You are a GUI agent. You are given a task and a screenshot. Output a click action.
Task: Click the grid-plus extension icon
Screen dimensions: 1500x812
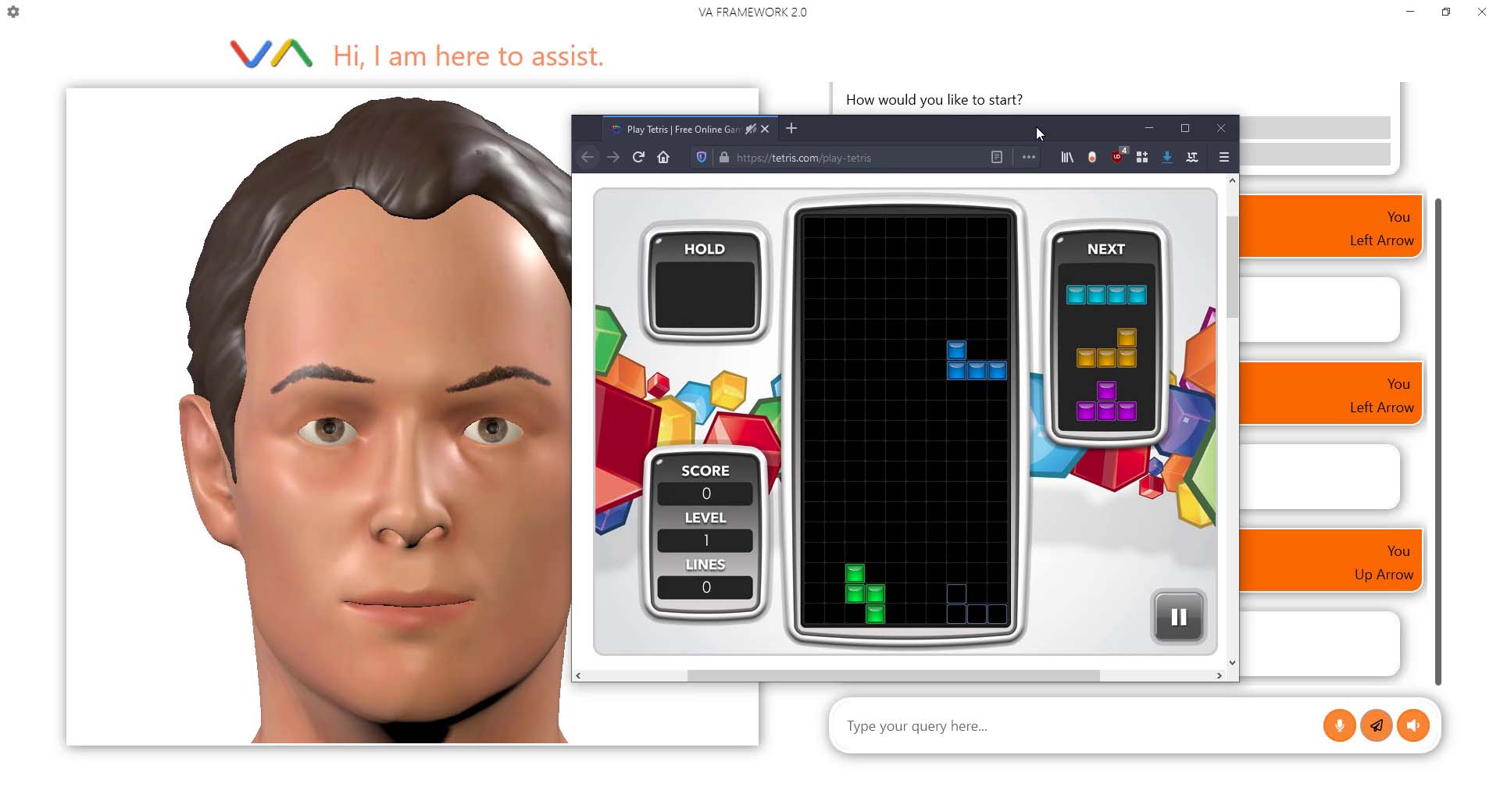[x=1142, y=157]
